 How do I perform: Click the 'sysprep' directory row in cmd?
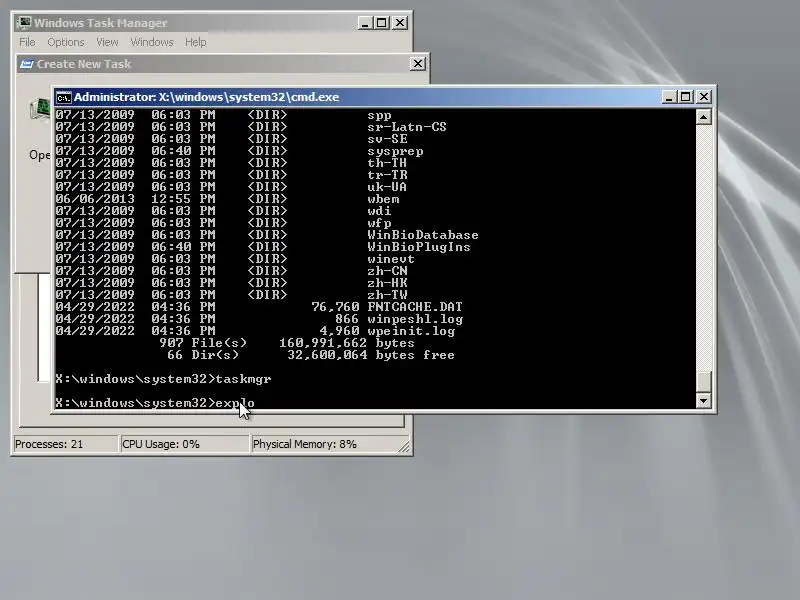coord(239,151)
